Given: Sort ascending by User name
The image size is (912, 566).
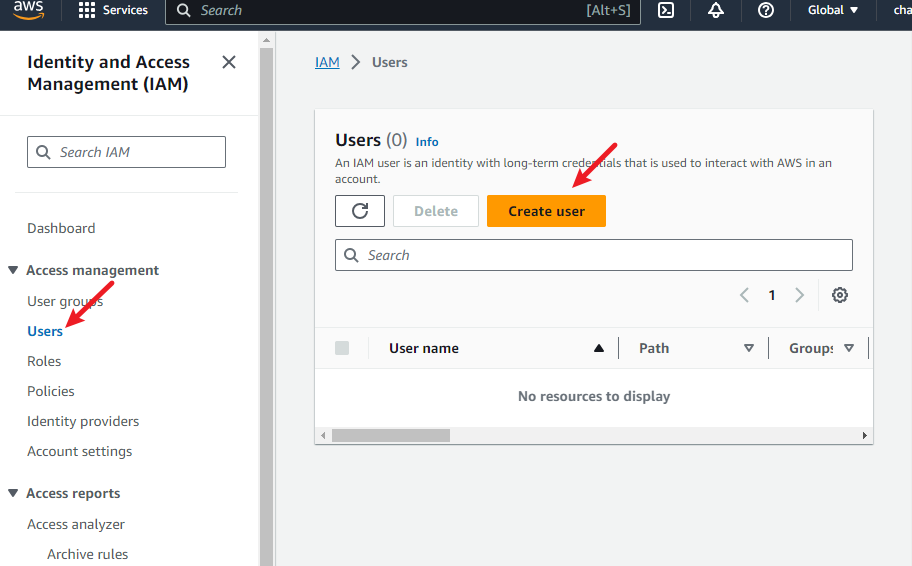Looking at the screenshot, I should click(598, 348).
